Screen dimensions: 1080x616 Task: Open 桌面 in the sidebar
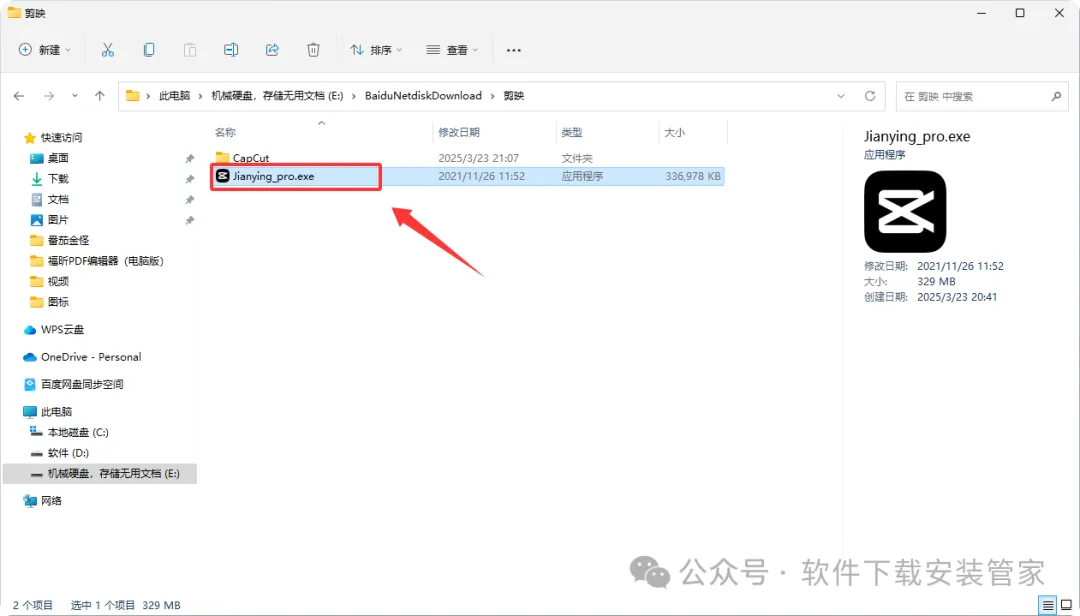58,158
